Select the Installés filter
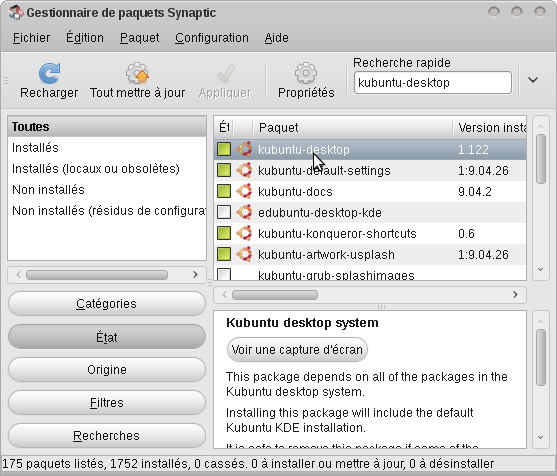The height and width of the screenshot is (476, 557). (x=107, y=147)
